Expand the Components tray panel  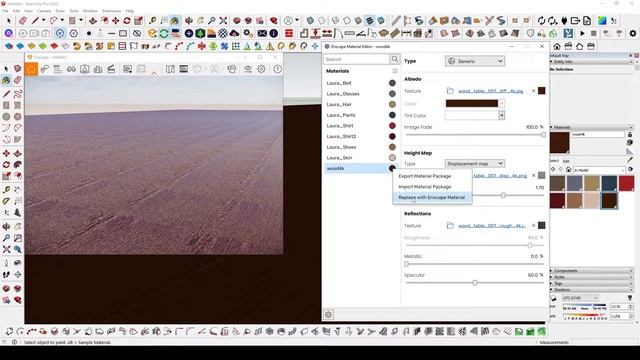(591, 271)
